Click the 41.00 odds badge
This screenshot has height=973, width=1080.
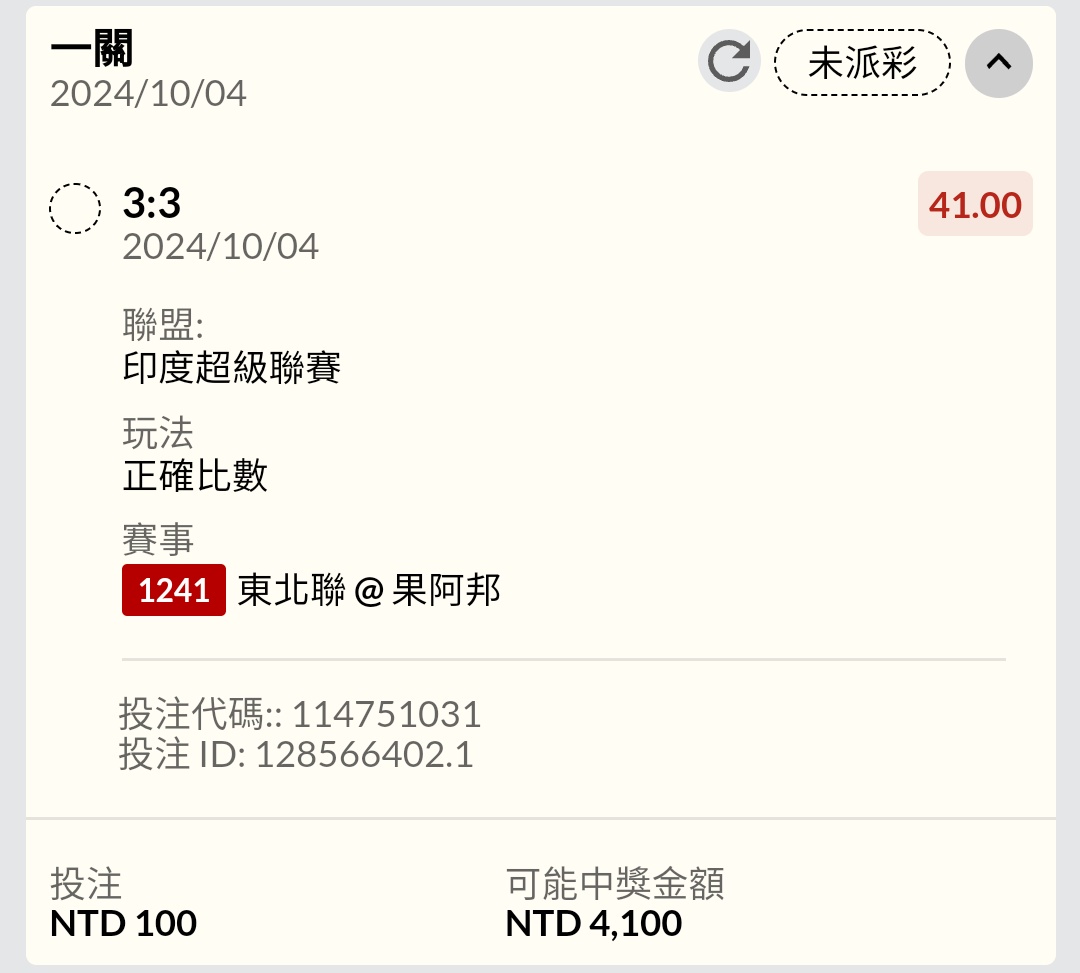975,204
